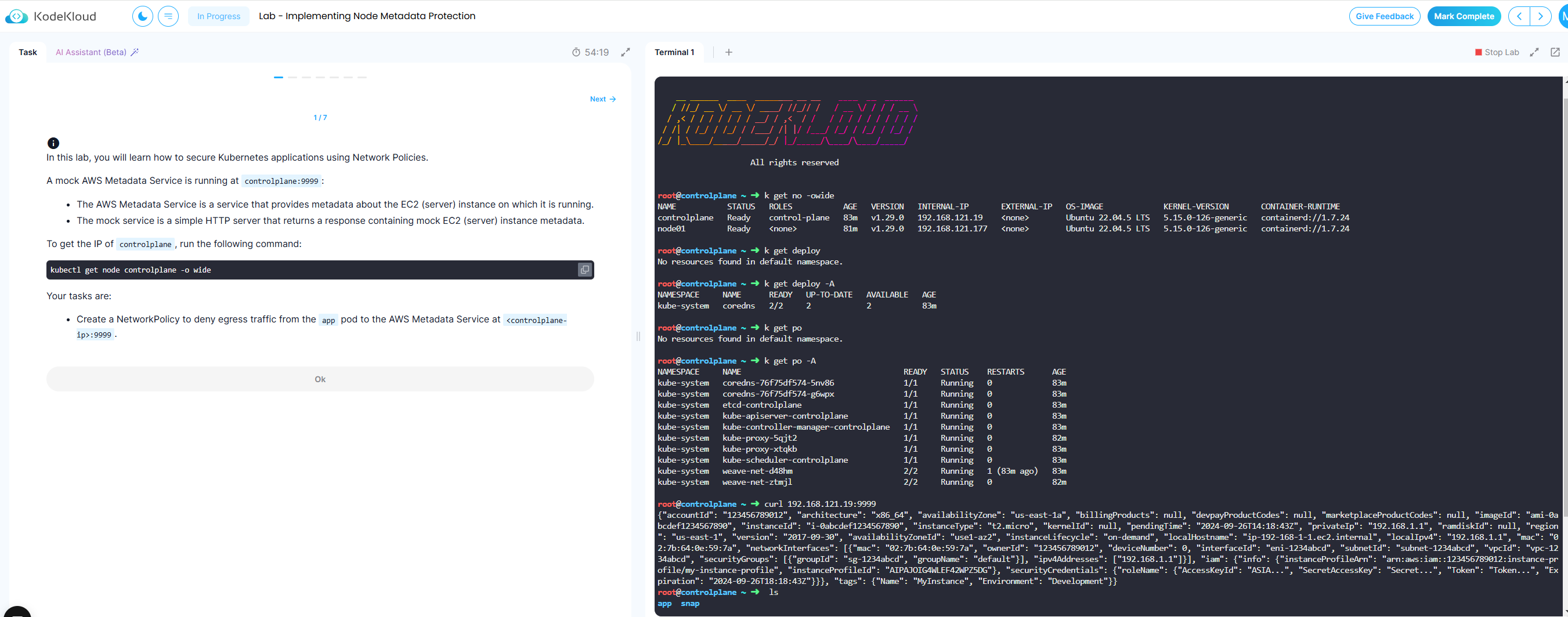Click the Next link in the task panel

[x=602, y=99]
